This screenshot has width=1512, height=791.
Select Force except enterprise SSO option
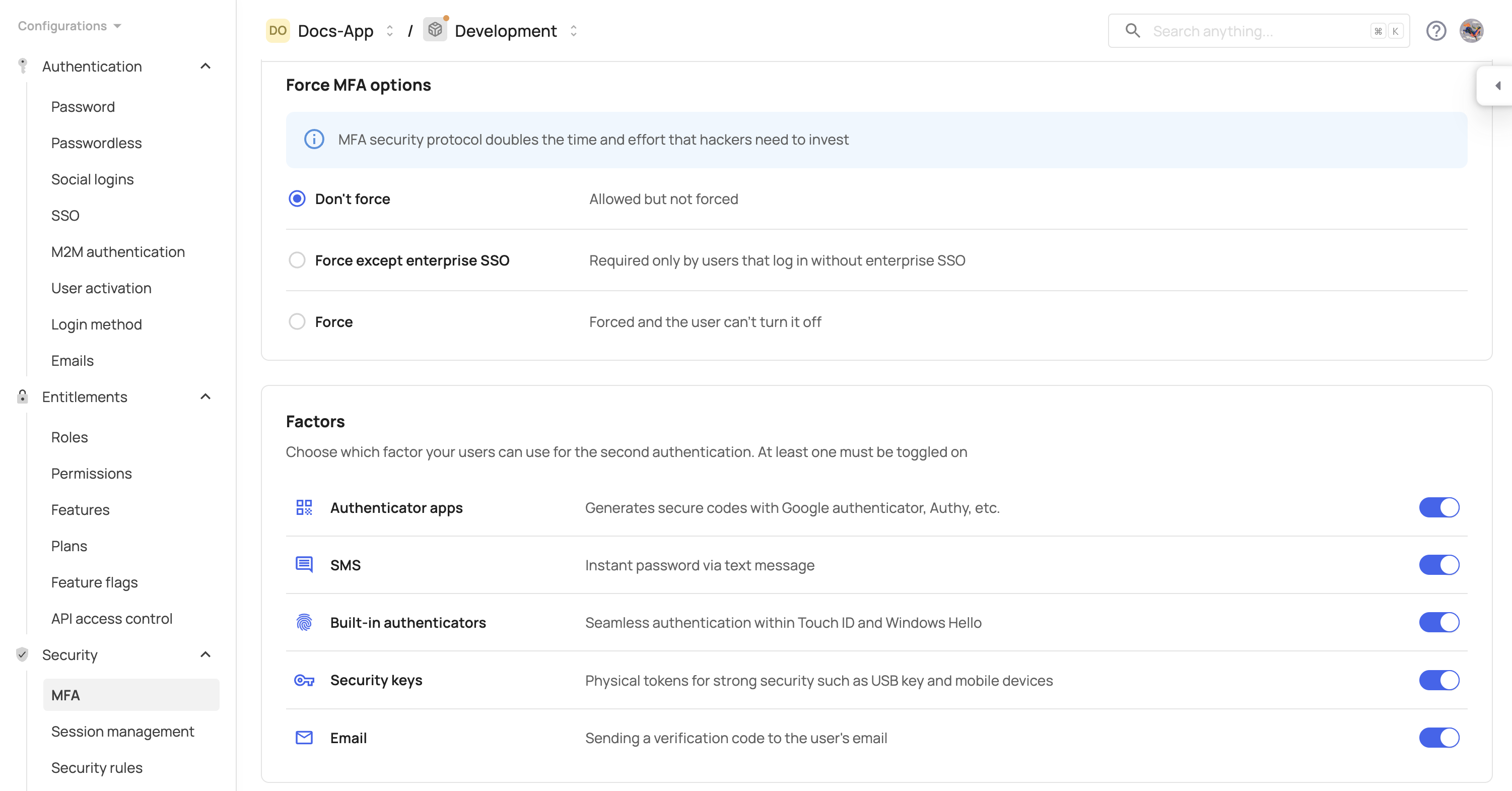297,260
